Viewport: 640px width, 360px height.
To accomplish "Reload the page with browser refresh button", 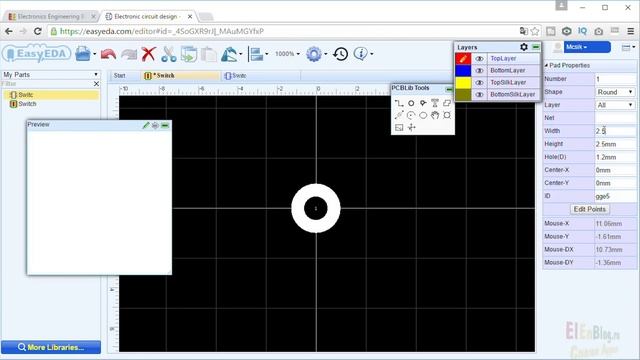I will point(38,31).
